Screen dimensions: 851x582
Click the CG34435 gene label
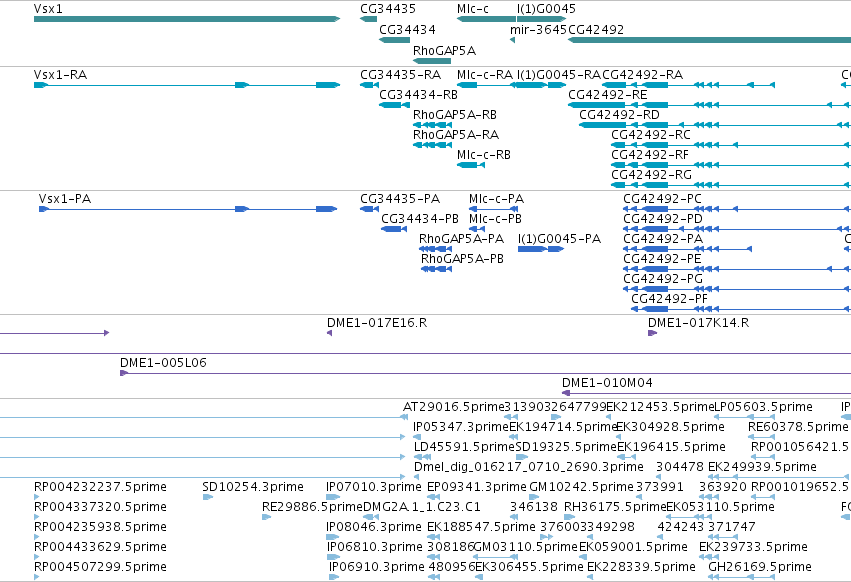pos(388,9)
